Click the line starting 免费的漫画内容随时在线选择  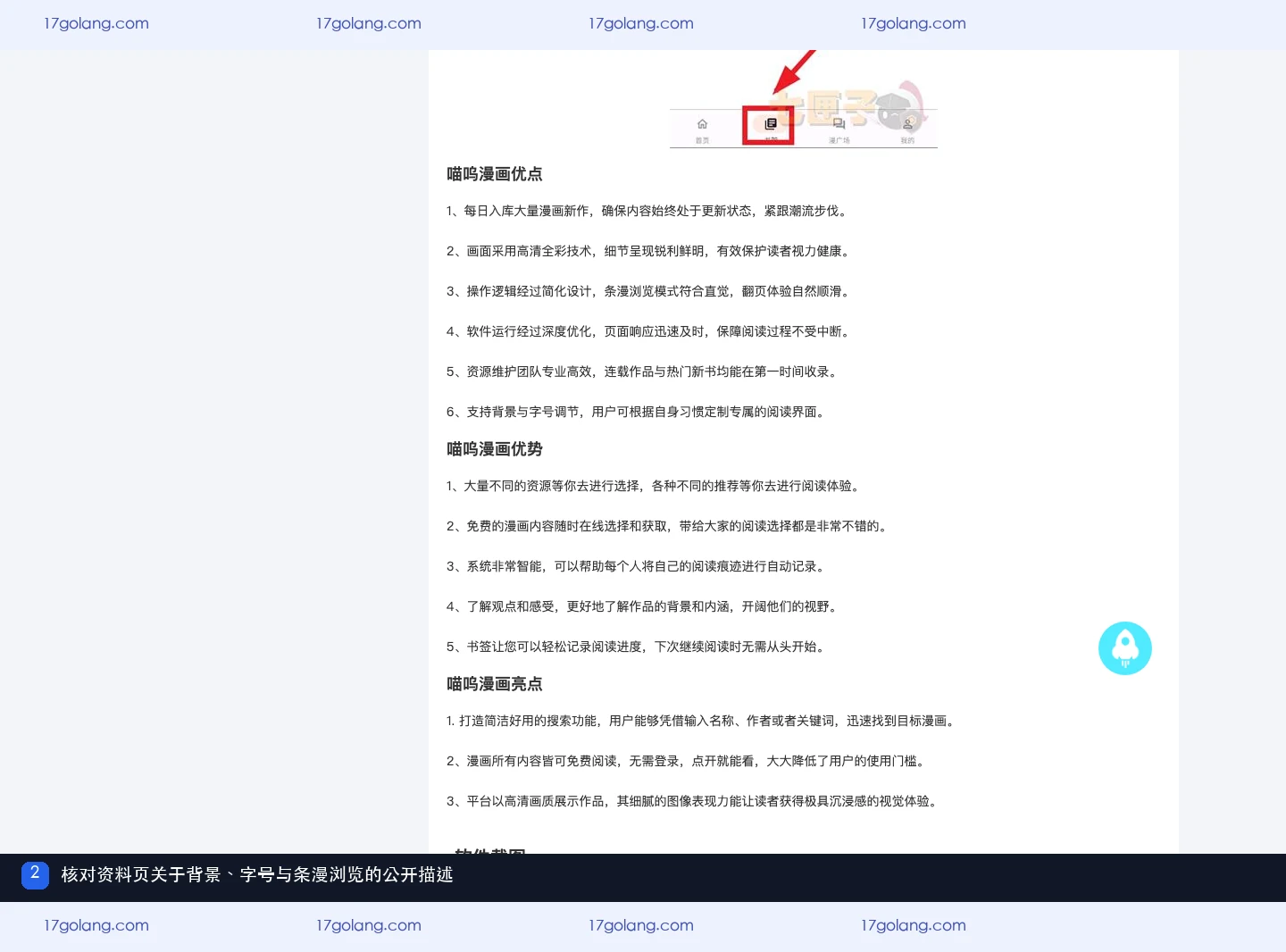[669, 526]
